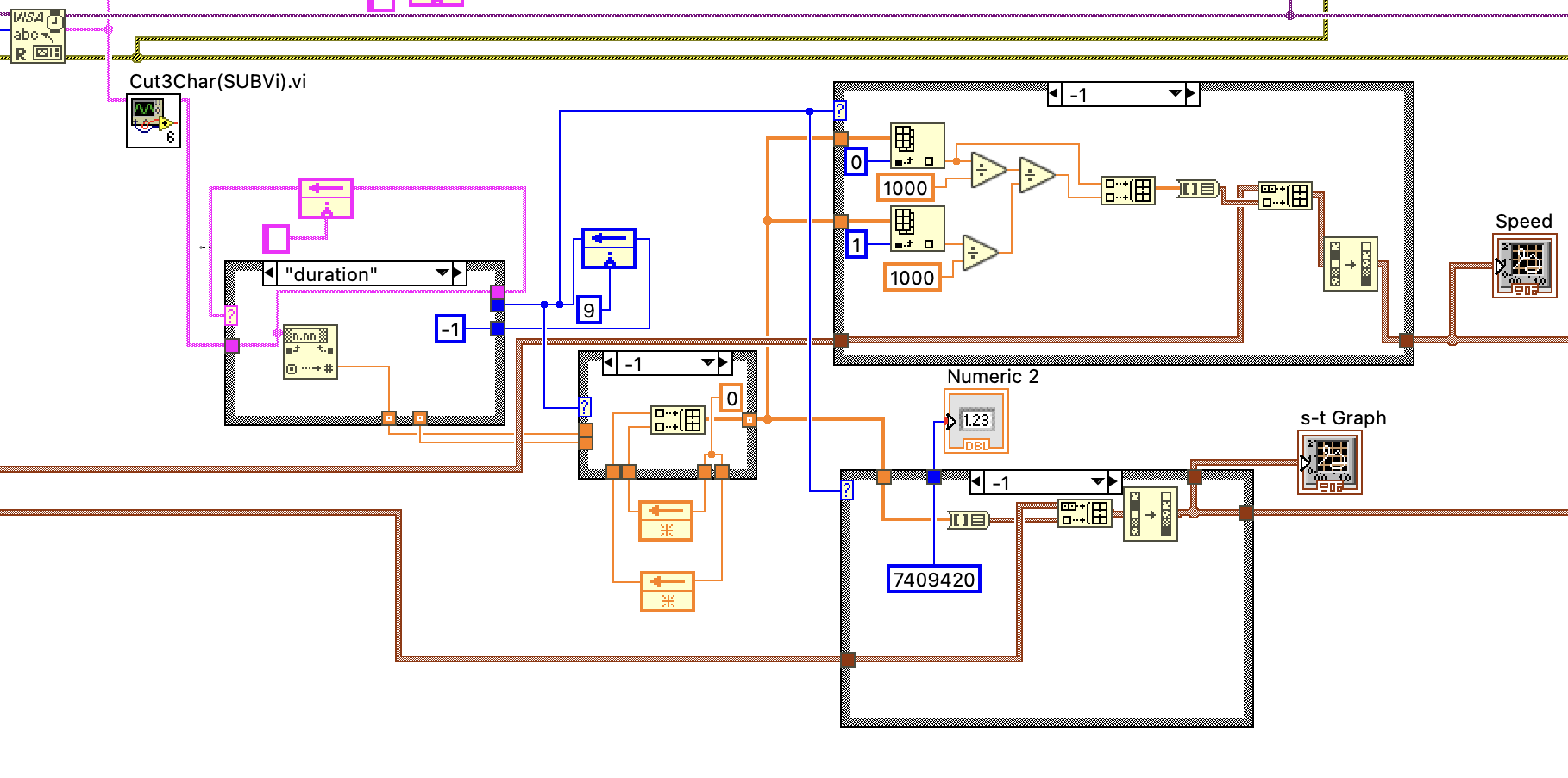Image resolution: width=1568 pixels, height=778 pixels.
Task: Select the s-t Graph terminal icon
Action: (1329, 462)
